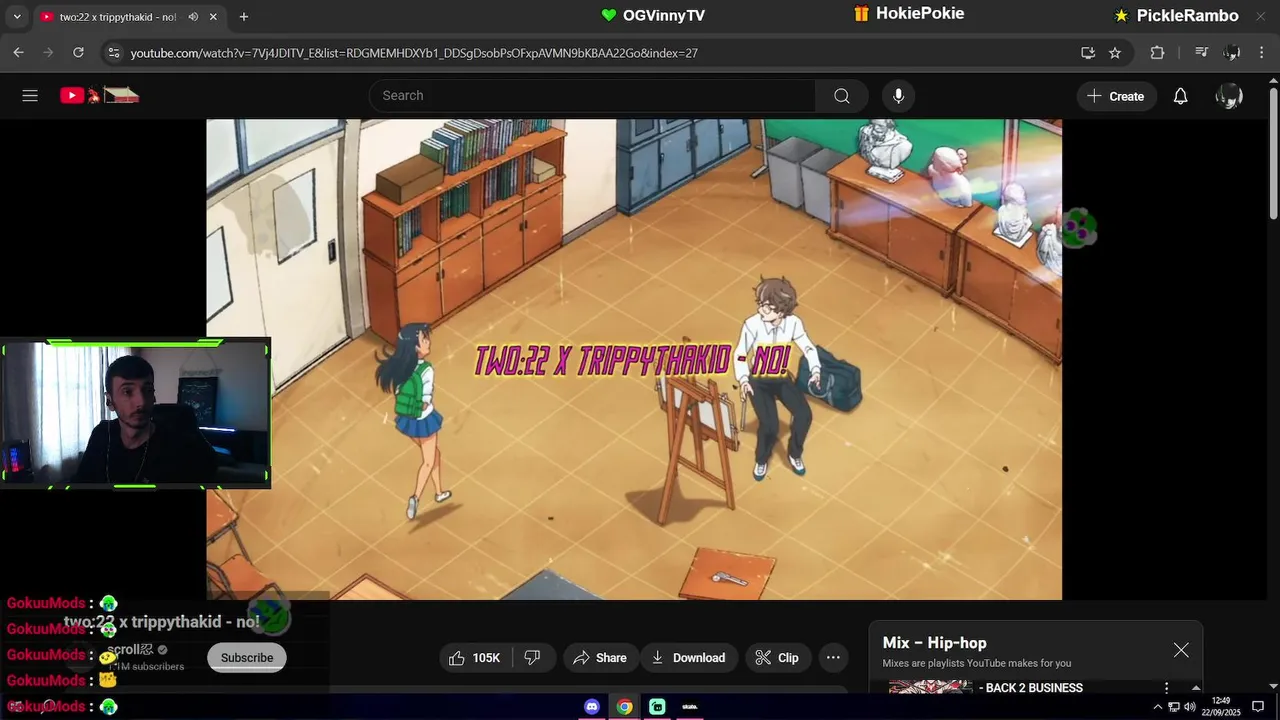The height and width of the screenshot is (720, 1280).
Task: View site information icon in address bar
Action: (113, 53)
